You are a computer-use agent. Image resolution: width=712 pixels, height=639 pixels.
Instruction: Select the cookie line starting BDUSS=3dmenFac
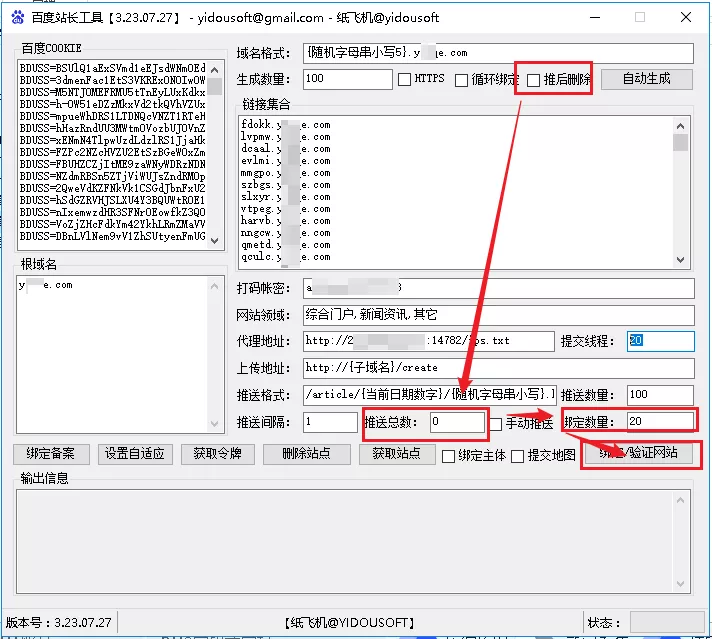click(113, 80)
